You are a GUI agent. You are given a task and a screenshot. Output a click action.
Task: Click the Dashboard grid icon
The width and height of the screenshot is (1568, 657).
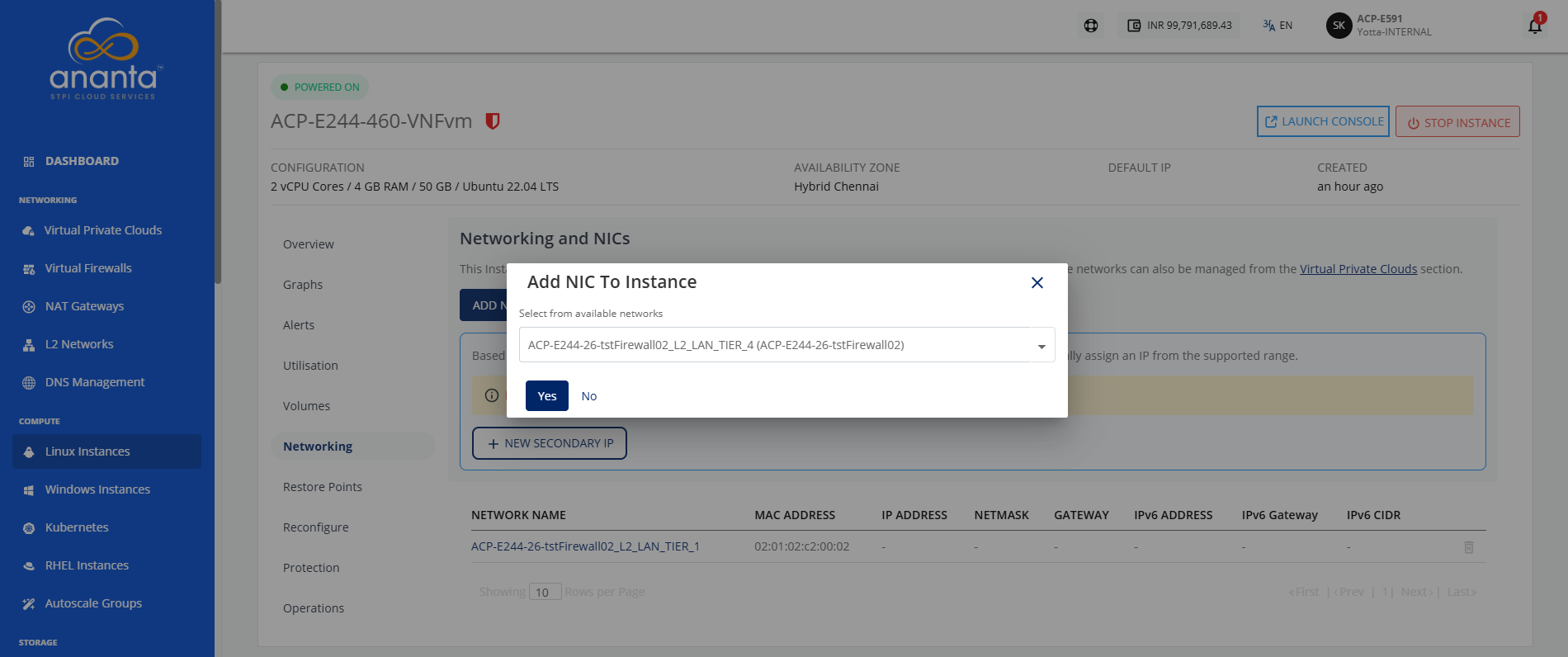pyautogui.click(x=29, y=162)
